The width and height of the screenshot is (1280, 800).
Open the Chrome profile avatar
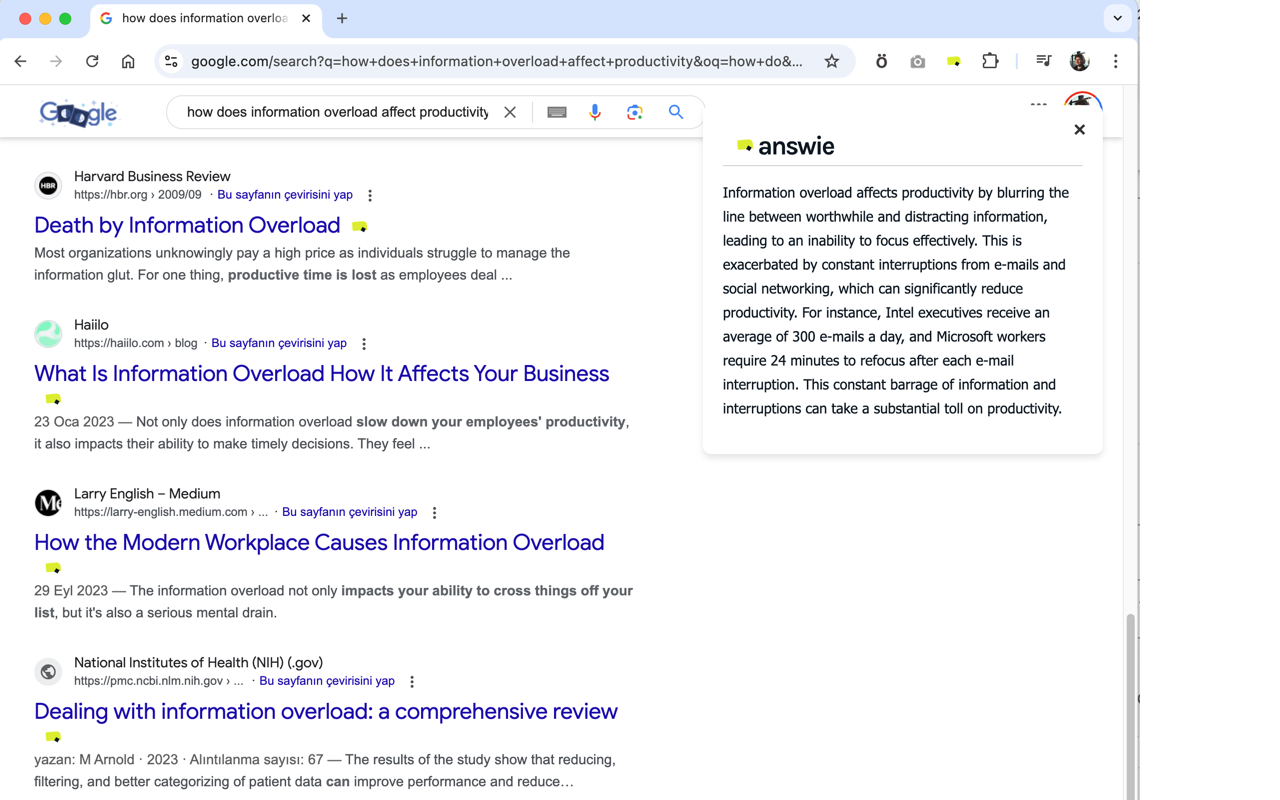(1079, 61)
